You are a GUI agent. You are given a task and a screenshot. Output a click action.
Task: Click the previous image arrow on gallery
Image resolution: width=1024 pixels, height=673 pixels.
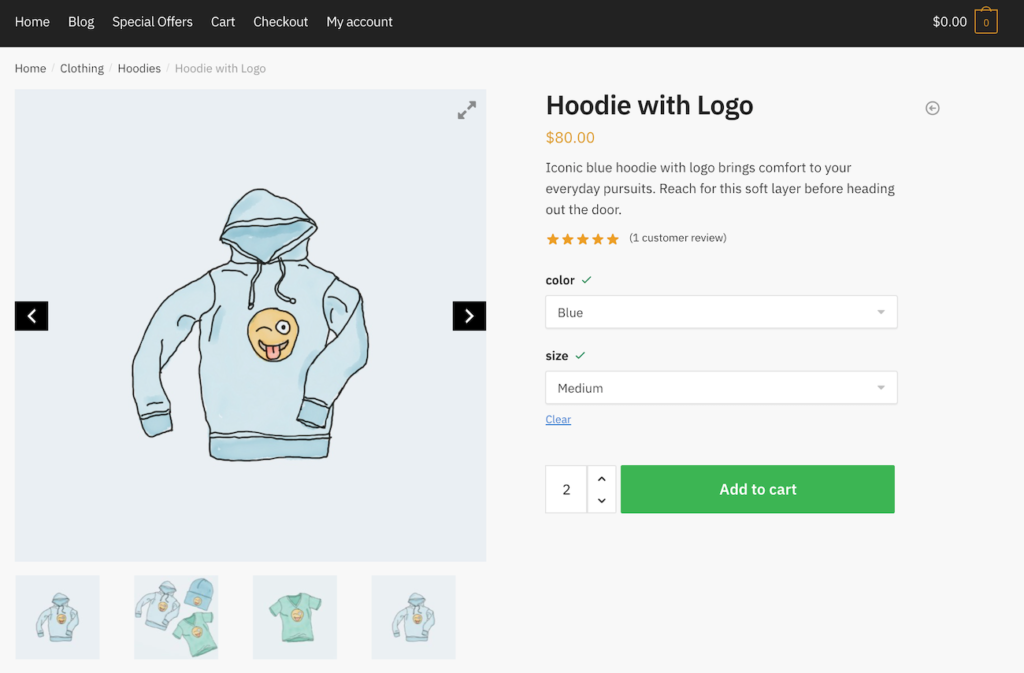click(x=31, y=316)
